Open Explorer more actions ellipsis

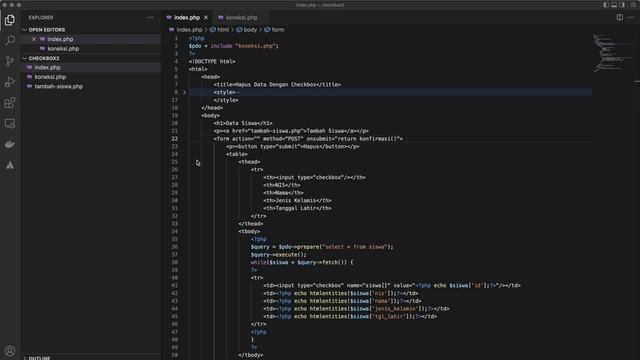(151, 18)
